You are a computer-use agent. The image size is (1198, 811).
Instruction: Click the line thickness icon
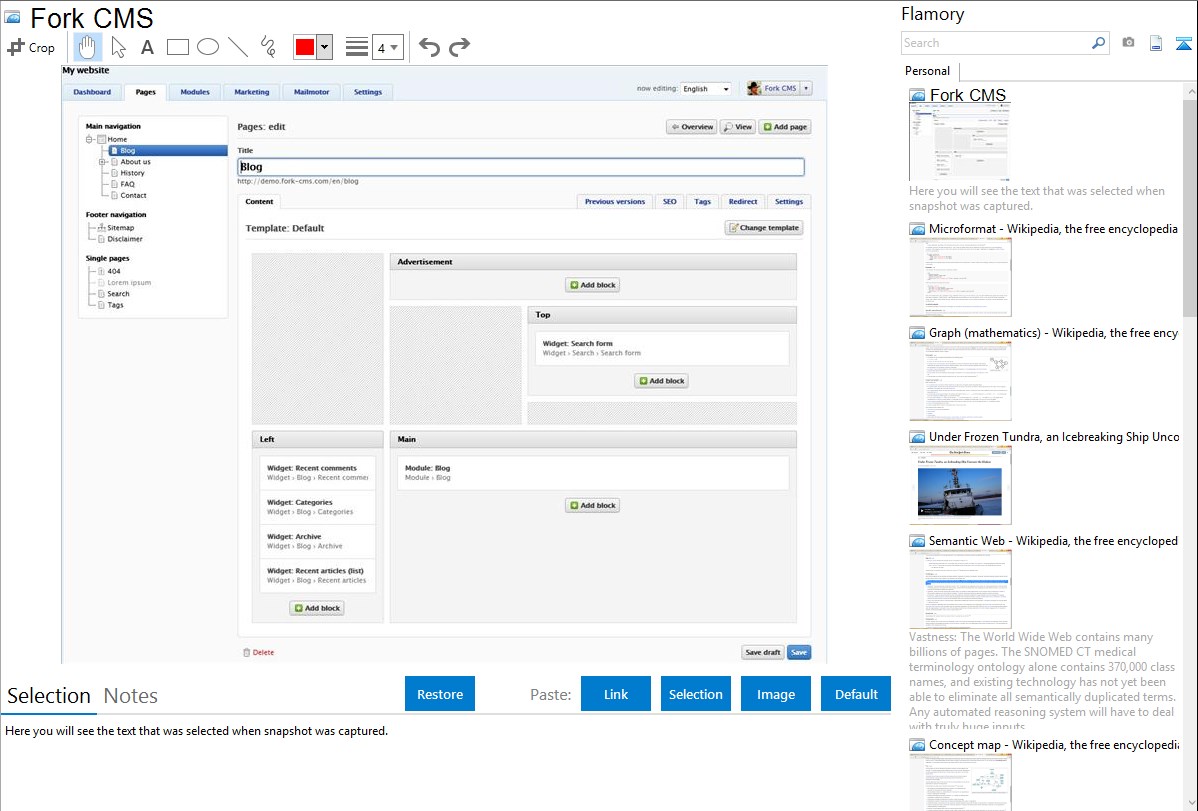tap(357, 47)
